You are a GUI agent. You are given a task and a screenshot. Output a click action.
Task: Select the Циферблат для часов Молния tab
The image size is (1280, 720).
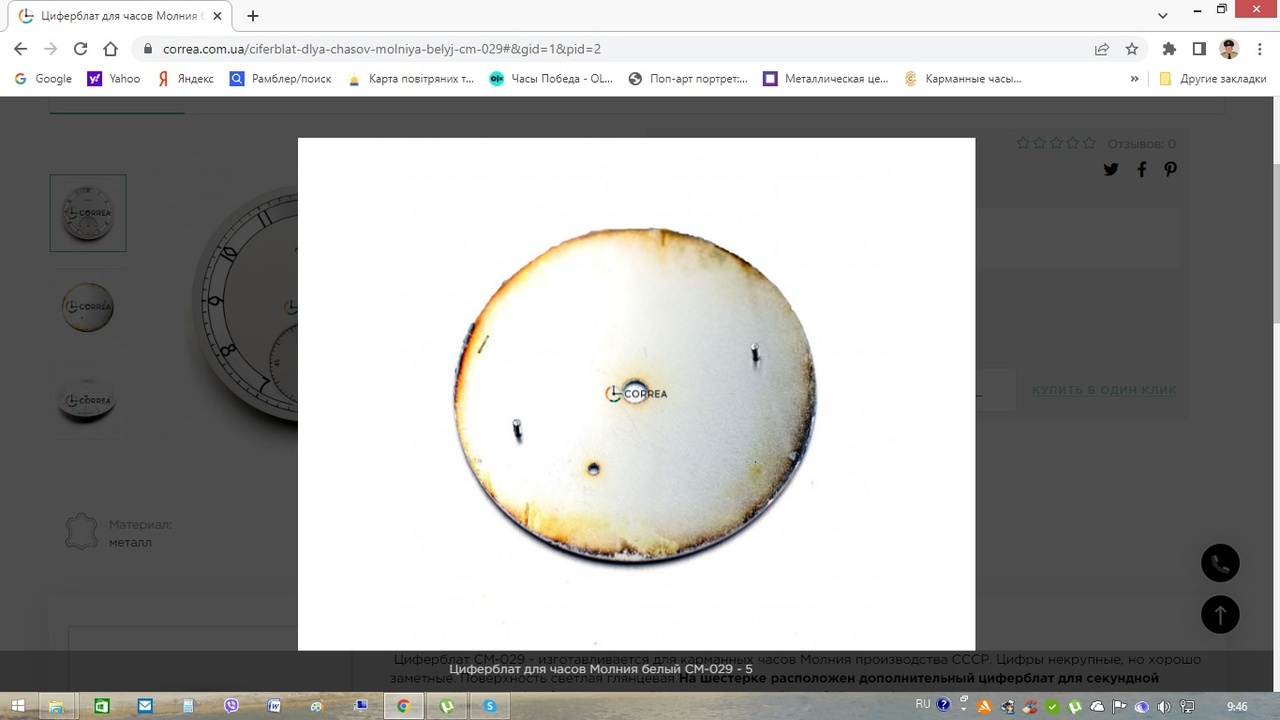coord(120,16)
